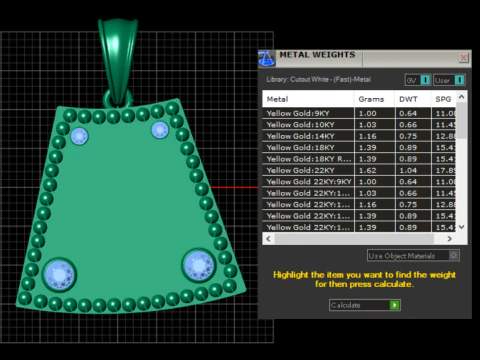Click 1.62 grams value for Yellow Gold:22KY
This screenshot has width=480, height=360.
375,170
